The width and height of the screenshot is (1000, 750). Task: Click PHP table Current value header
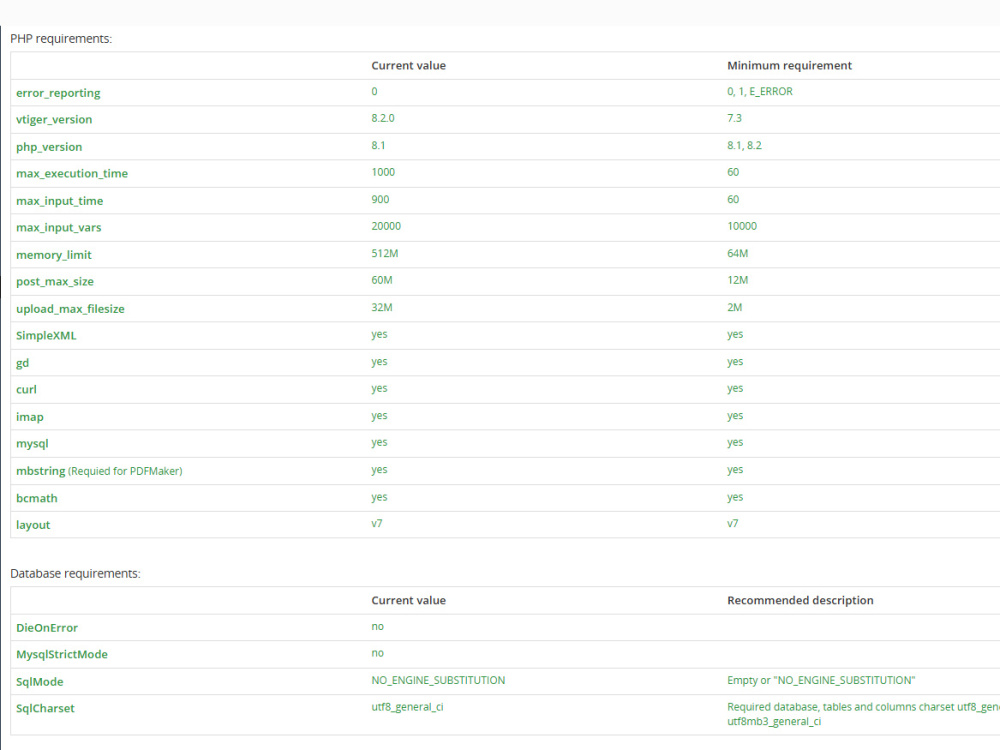pyautogui.click(x=408, y=66)
